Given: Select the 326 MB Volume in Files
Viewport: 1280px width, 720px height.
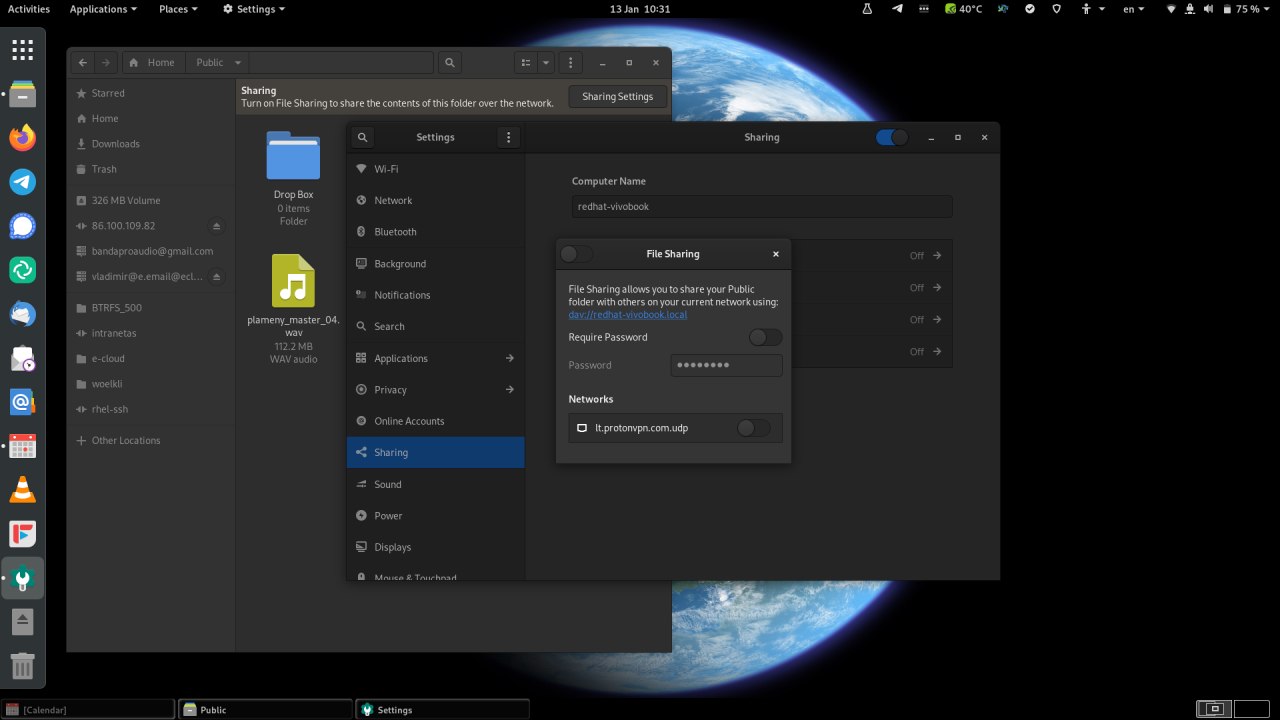Looking at the screenshot, I should [151, 200].
